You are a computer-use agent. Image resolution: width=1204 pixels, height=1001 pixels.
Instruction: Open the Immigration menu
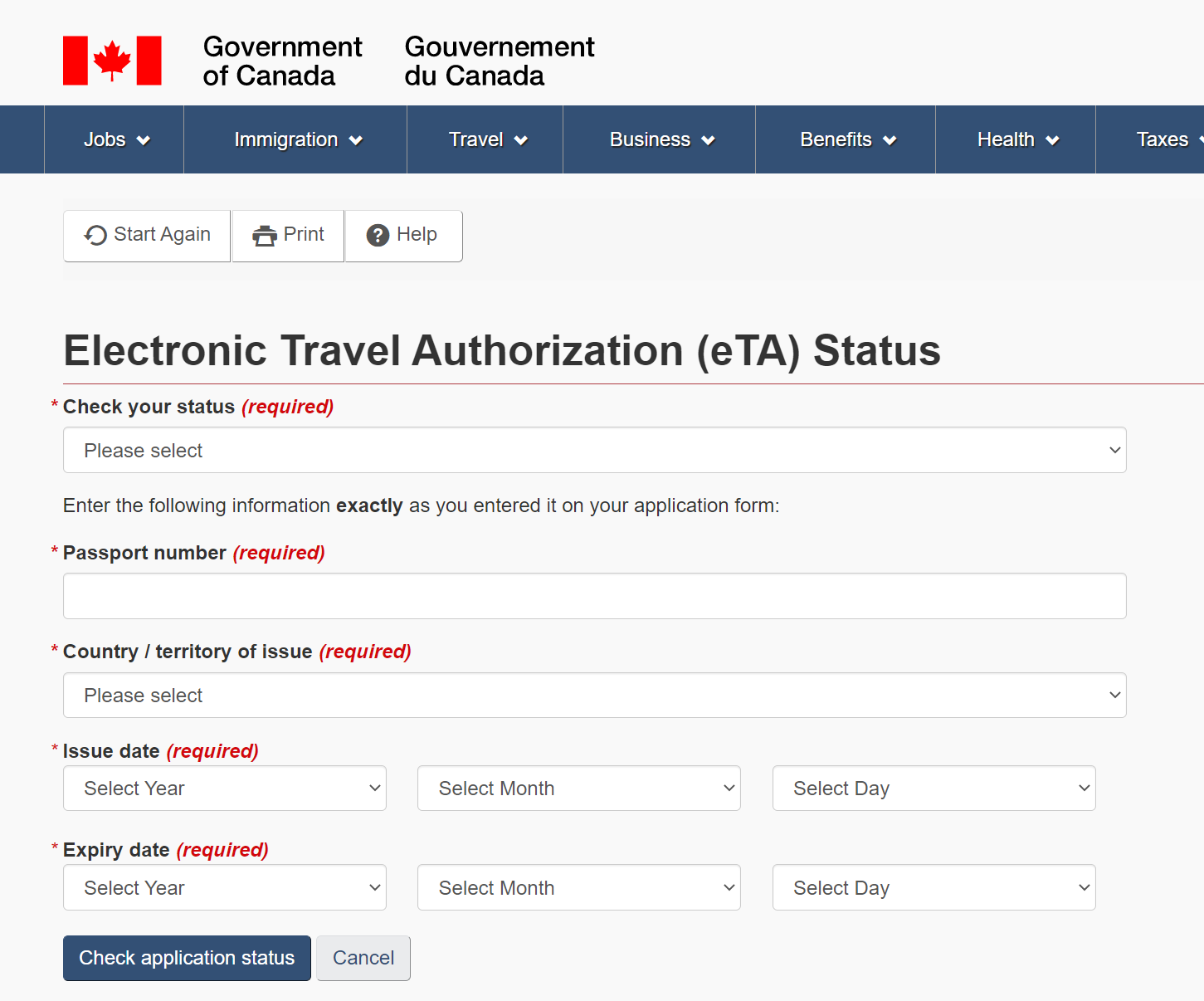coord(296,139)
